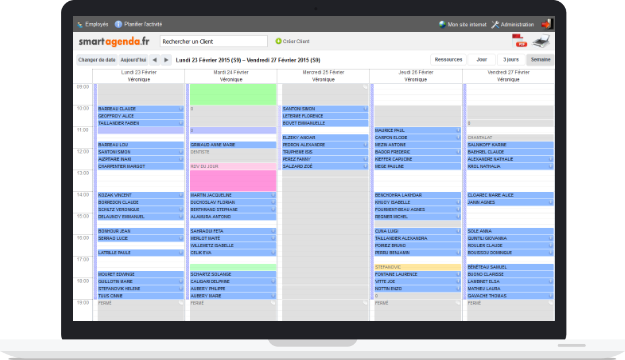Screen dimensions: 625x360
Task: Click info icon on Tuesday's MARTIN JACQUELINE appointment
Action: click(273, 195)
